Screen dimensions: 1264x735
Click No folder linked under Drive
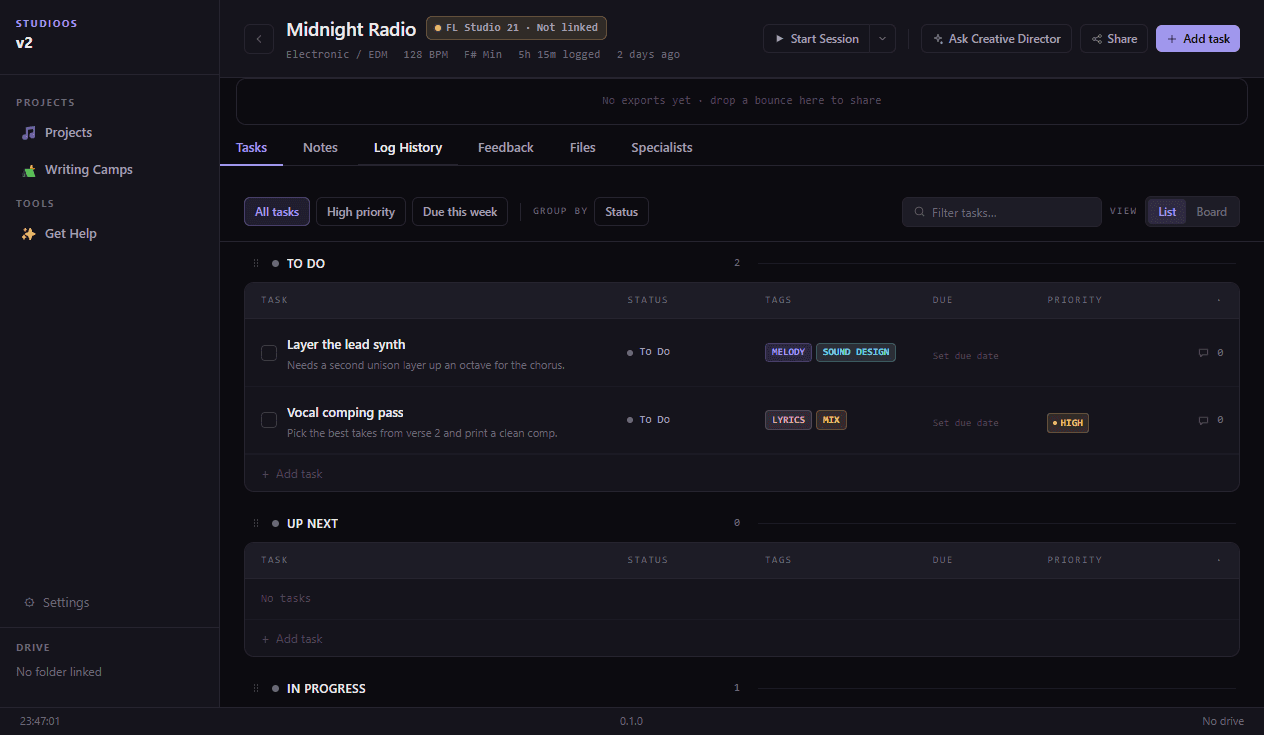59,672
